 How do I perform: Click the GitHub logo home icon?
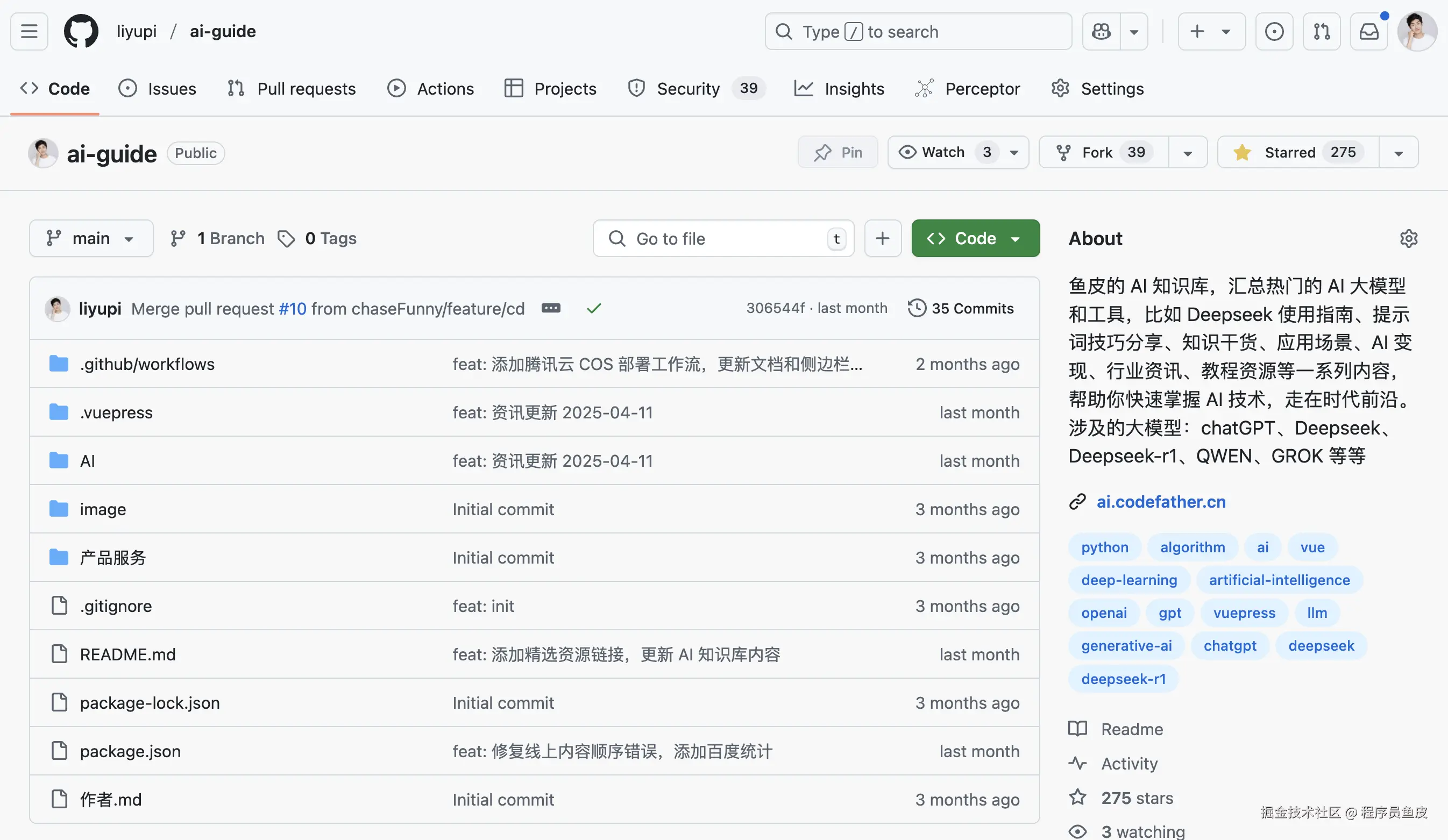point(81,32)
